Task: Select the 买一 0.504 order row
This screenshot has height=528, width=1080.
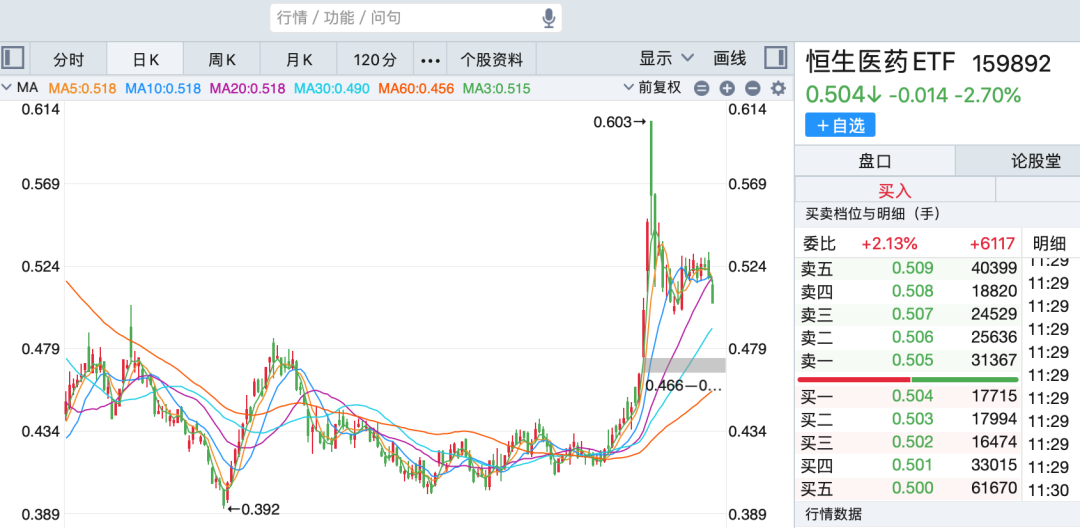Action: click(x=908, y=396)
